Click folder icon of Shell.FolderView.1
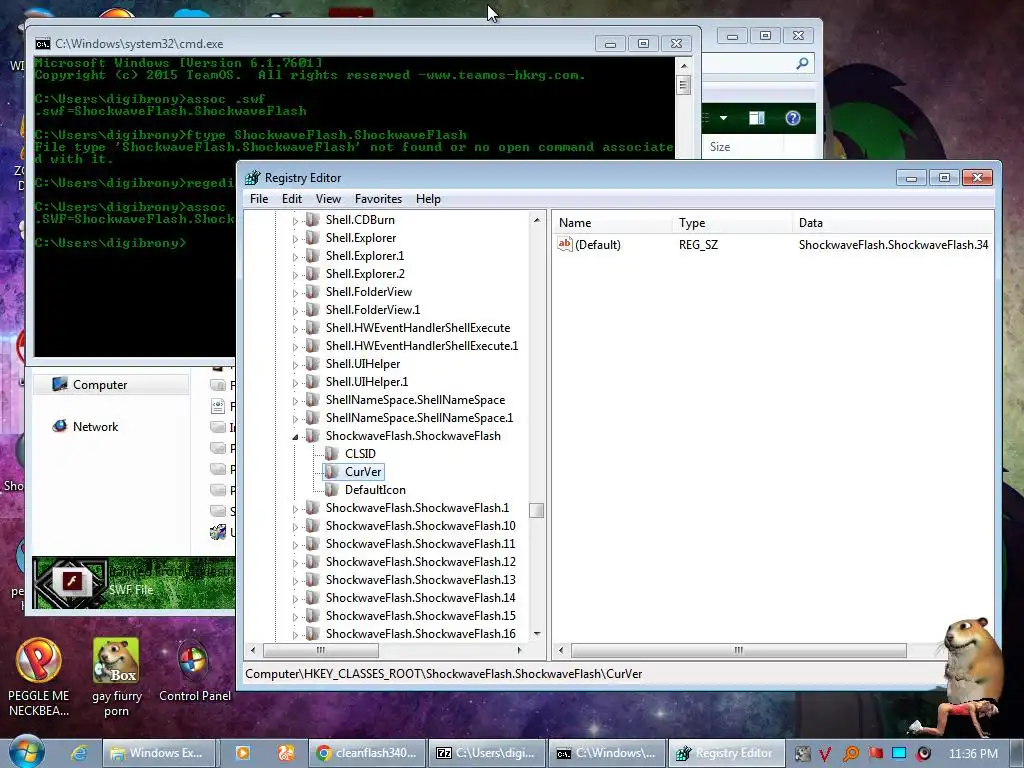The width and height of the screenshot is (1024, 768). click(x=313, y=310)
